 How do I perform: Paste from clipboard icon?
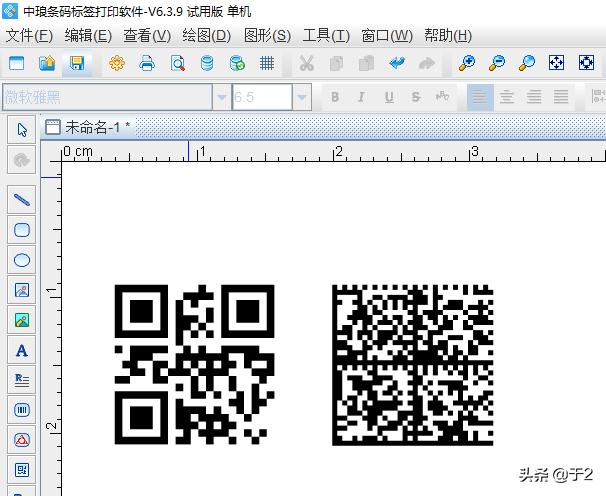tap(366, 63)
